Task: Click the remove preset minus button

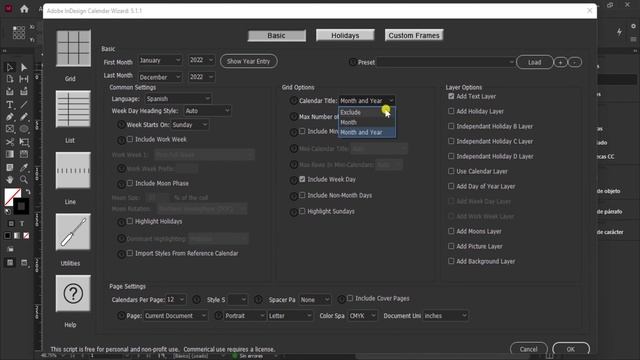Action: point(575,62)
